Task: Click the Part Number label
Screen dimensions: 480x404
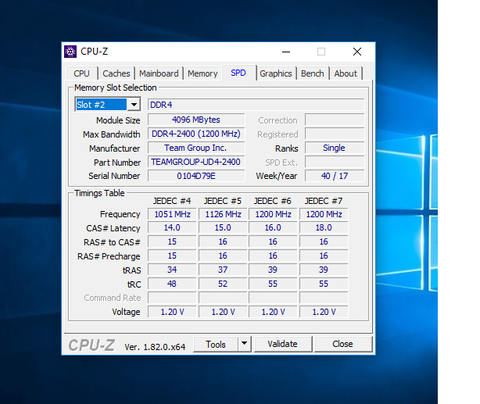Action: (117, 162)
